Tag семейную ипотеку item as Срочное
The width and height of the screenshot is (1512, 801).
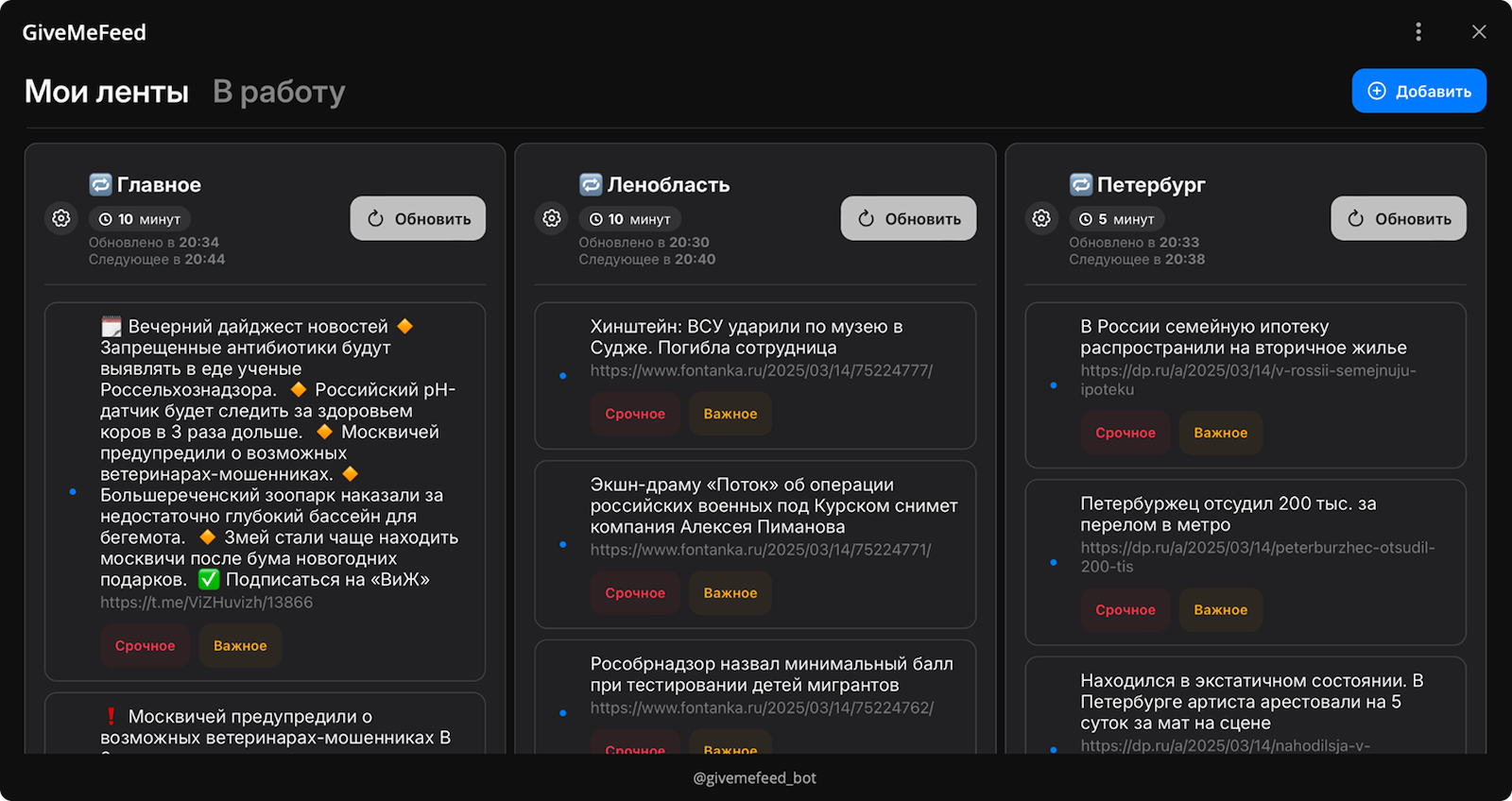(1125, 433)
